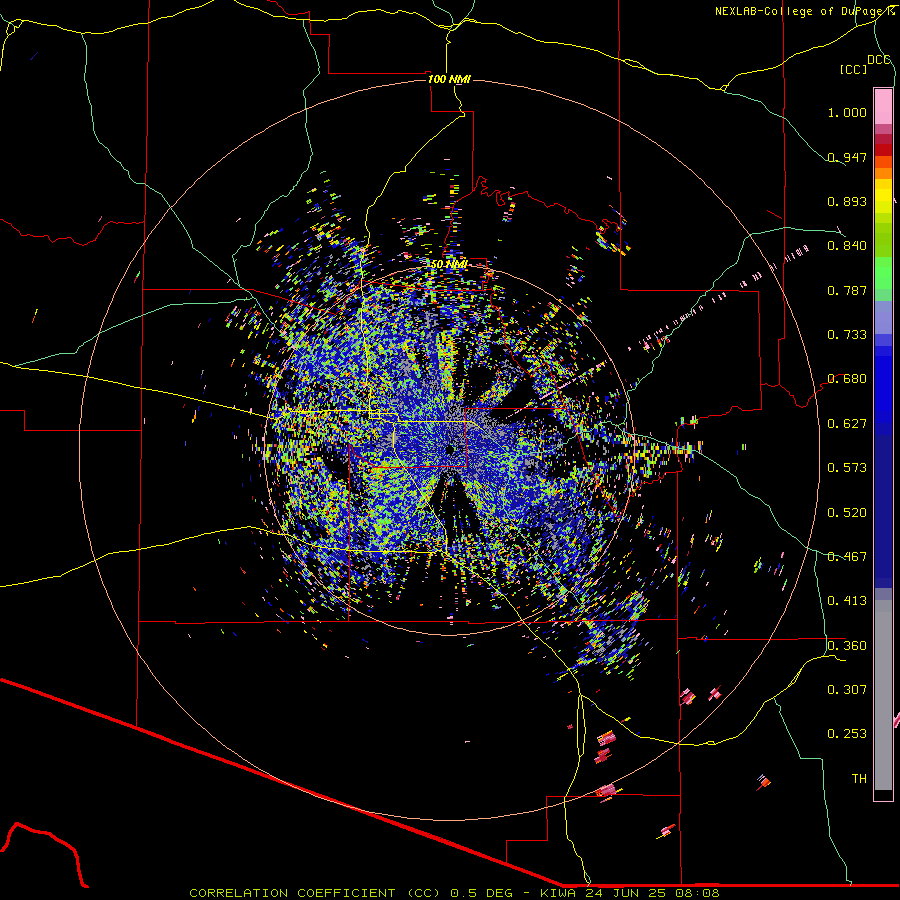Select the 0.253 scale value

click(x=847, y=734)
